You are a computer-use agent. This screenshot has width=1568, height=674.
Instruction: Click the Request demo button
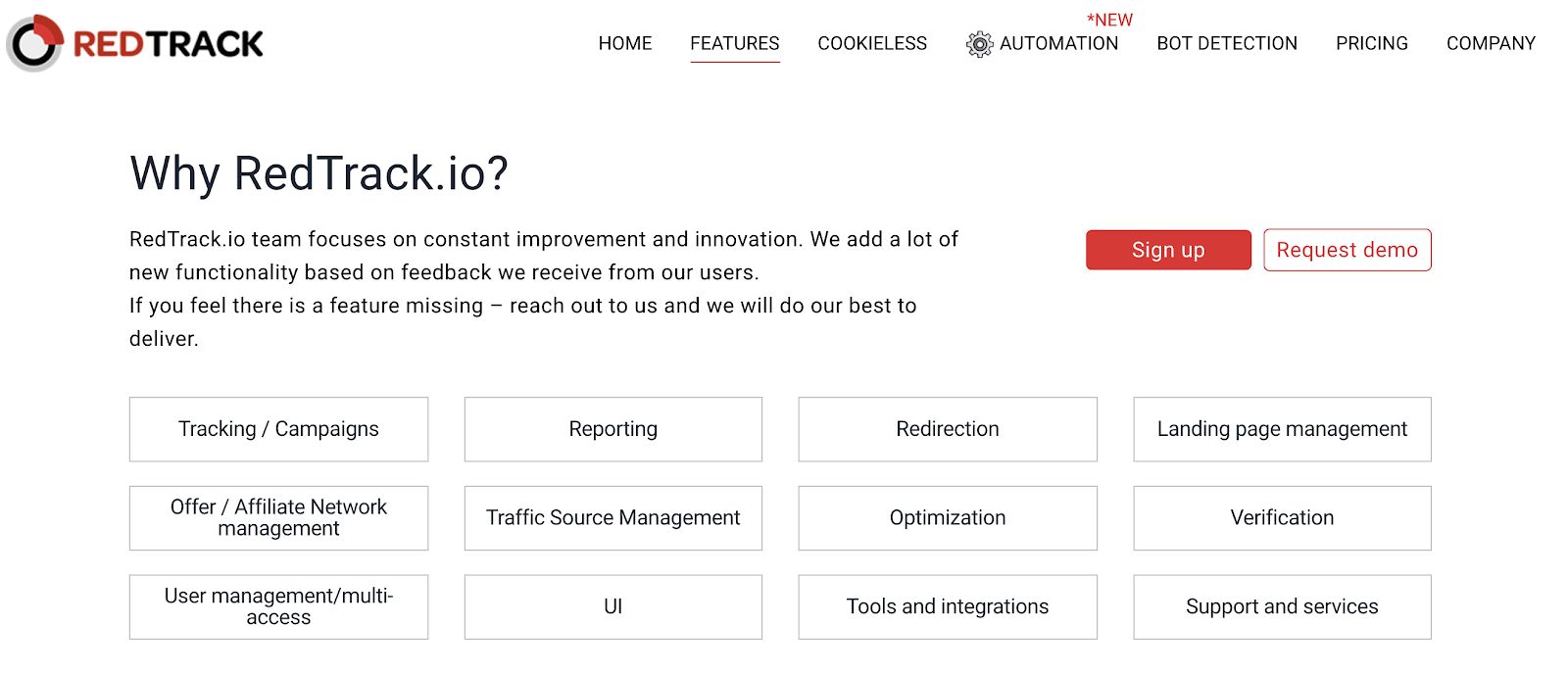(x=1347, y=250)
